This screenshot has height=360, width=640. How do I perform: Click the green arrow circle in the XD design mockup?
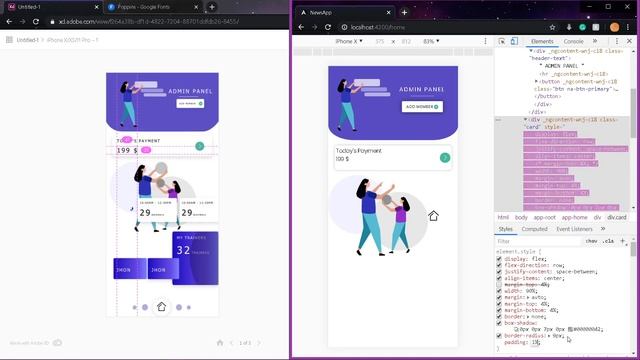200,146
